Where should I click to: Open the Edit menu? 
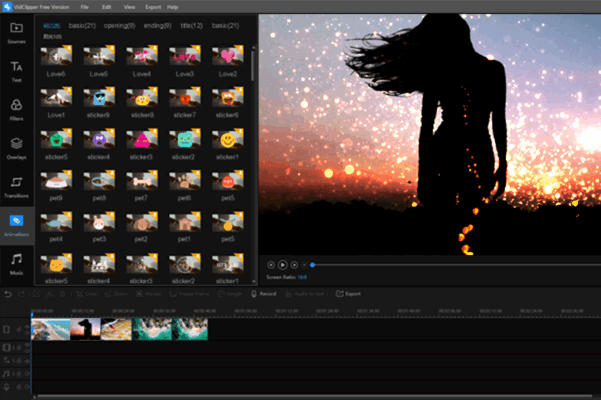coord(107,7)
